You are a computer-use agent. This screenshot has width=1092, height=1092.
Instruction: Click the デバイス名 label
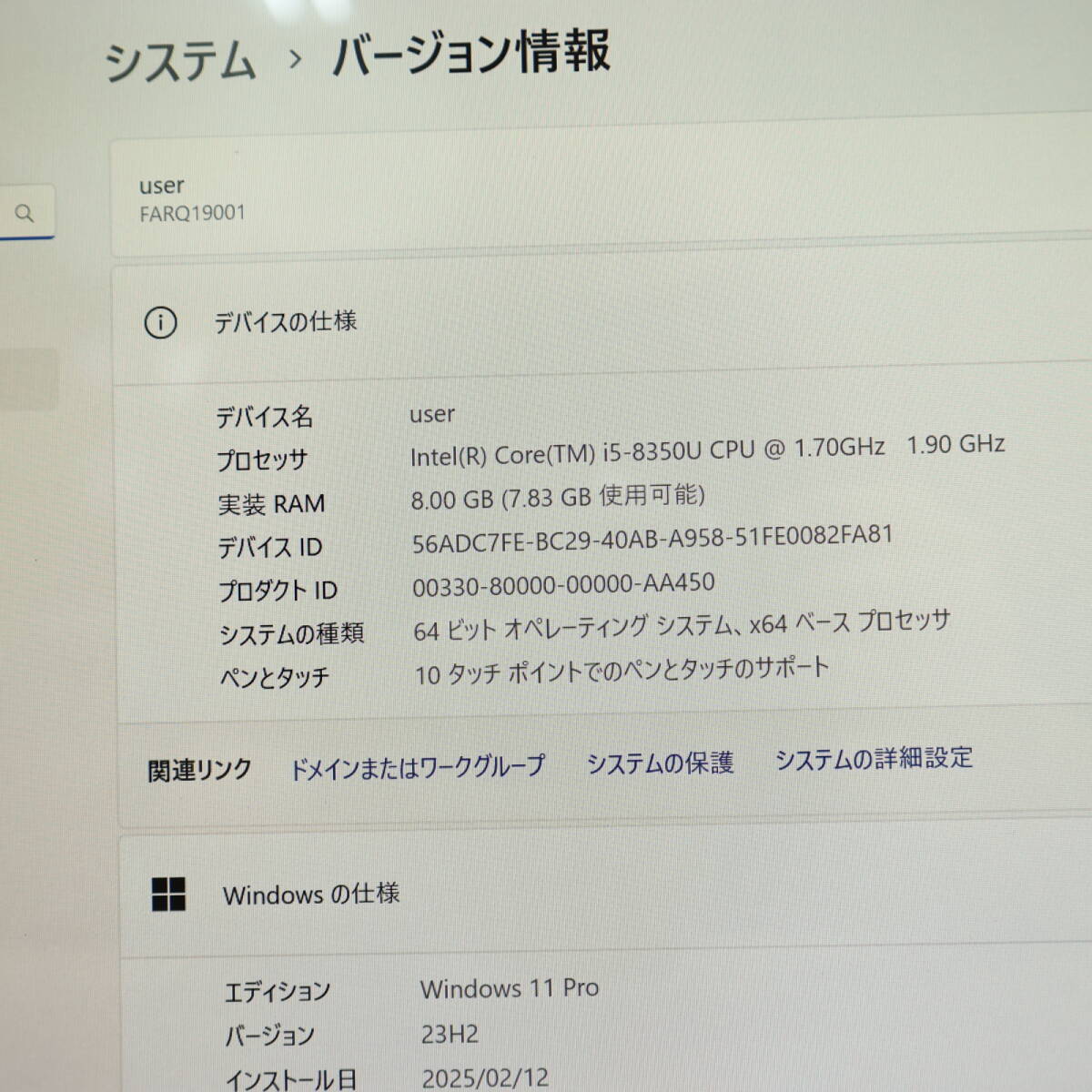(x=264, y=417)
